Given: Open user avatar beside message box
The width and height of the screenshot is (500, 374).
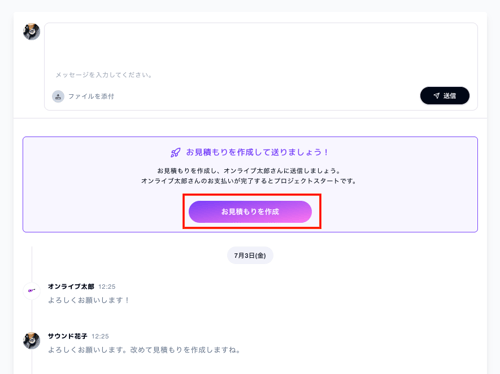Looking at the screenshot, I should (x=32, y=31).
